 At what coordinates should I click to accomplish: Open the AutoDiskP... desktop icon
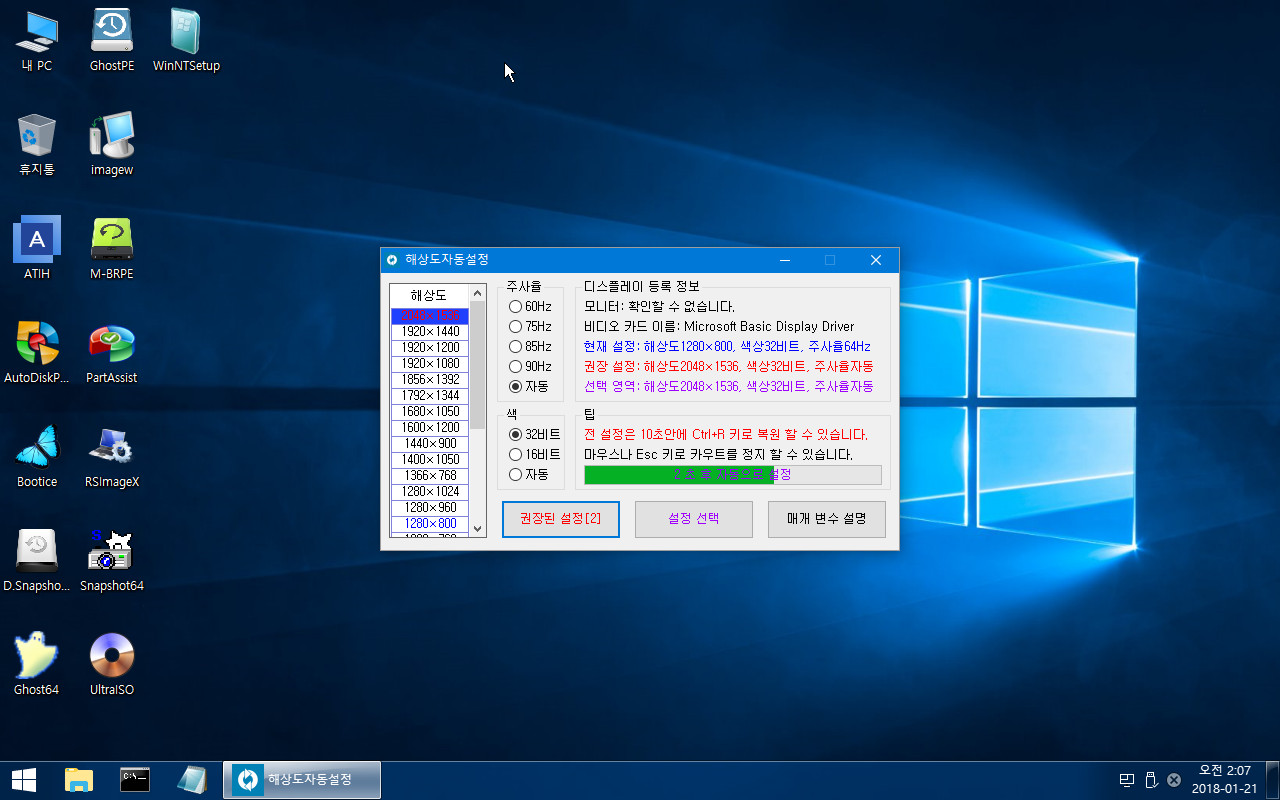(x=37, y=352)
